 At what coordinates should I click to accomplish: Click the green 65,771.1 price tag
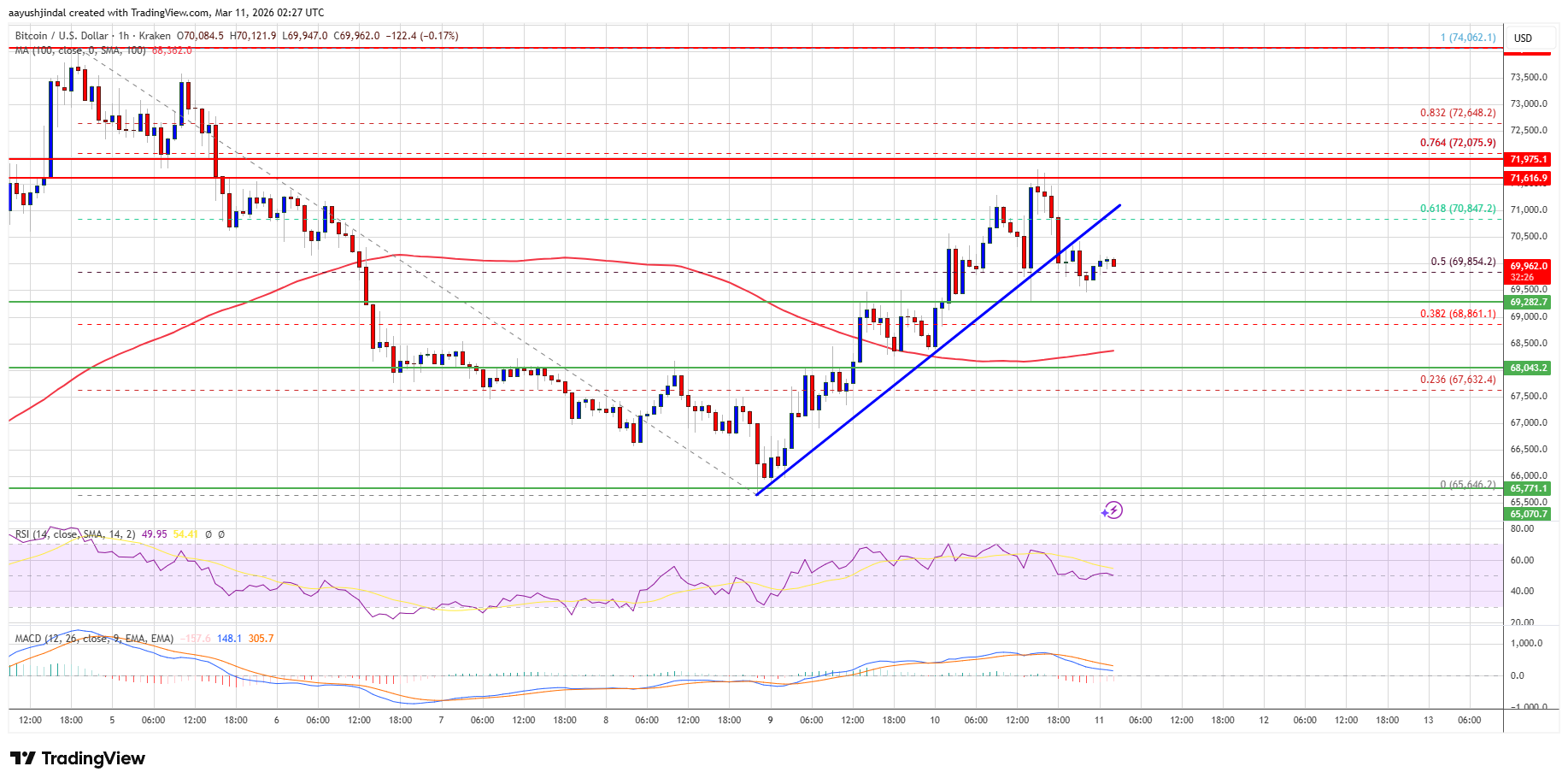1528,488
